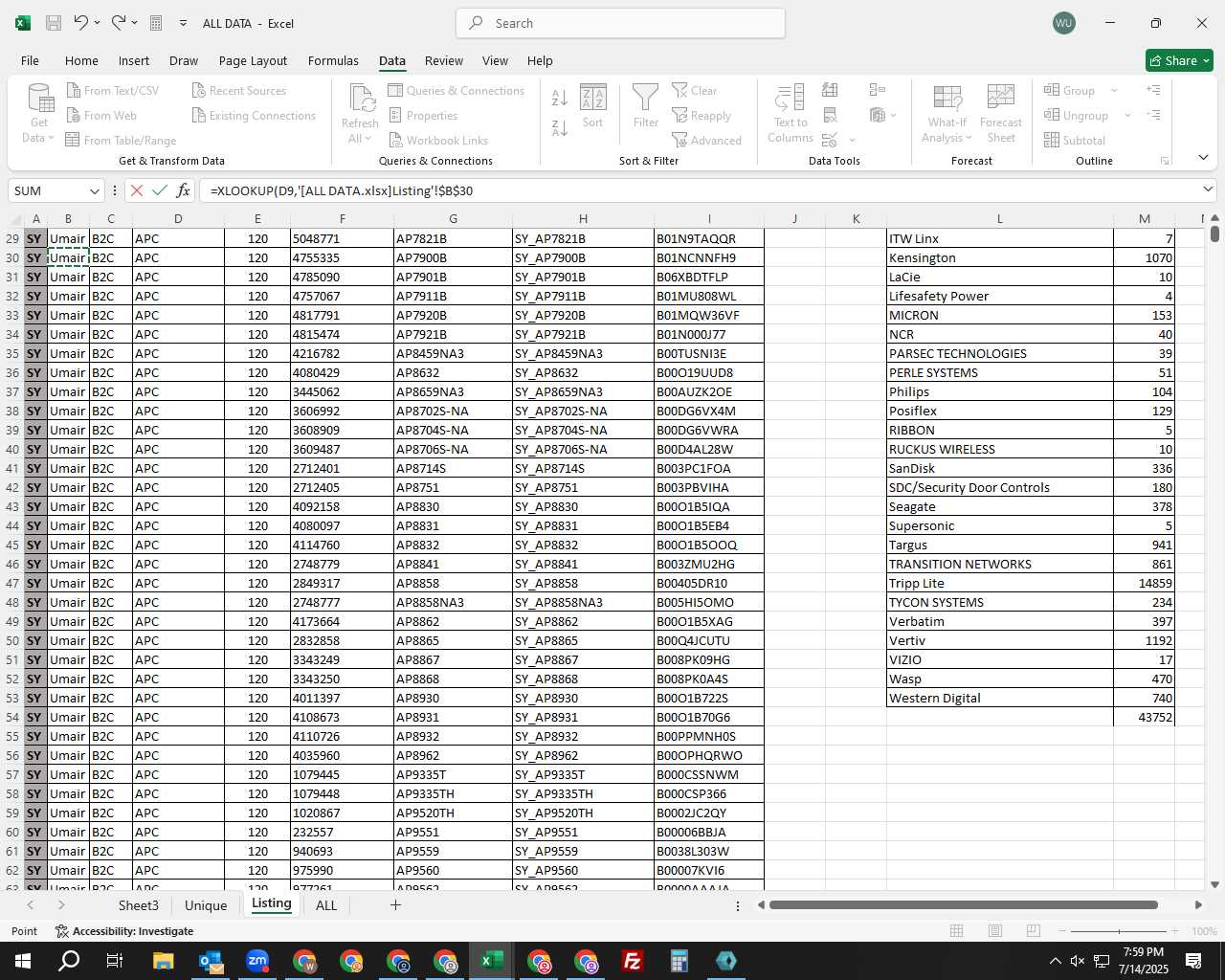The width and height of the screenshot is (1225, 980).
Task: Click the Hide Detail outline icon
Action: click(x=1154, y=115)
